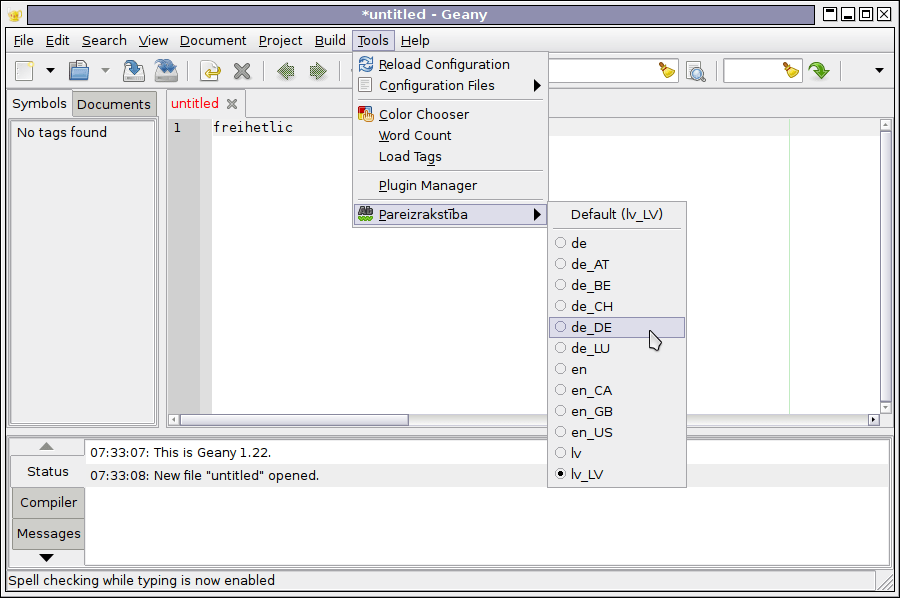
Task: Select the en_CA language radio button
Action: coord(560,390)
